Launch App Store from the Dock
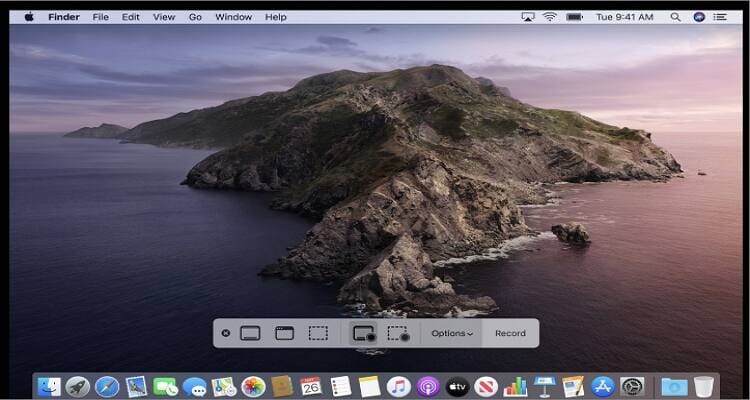Viewport: 750px width, 400px height. (603, 387)
